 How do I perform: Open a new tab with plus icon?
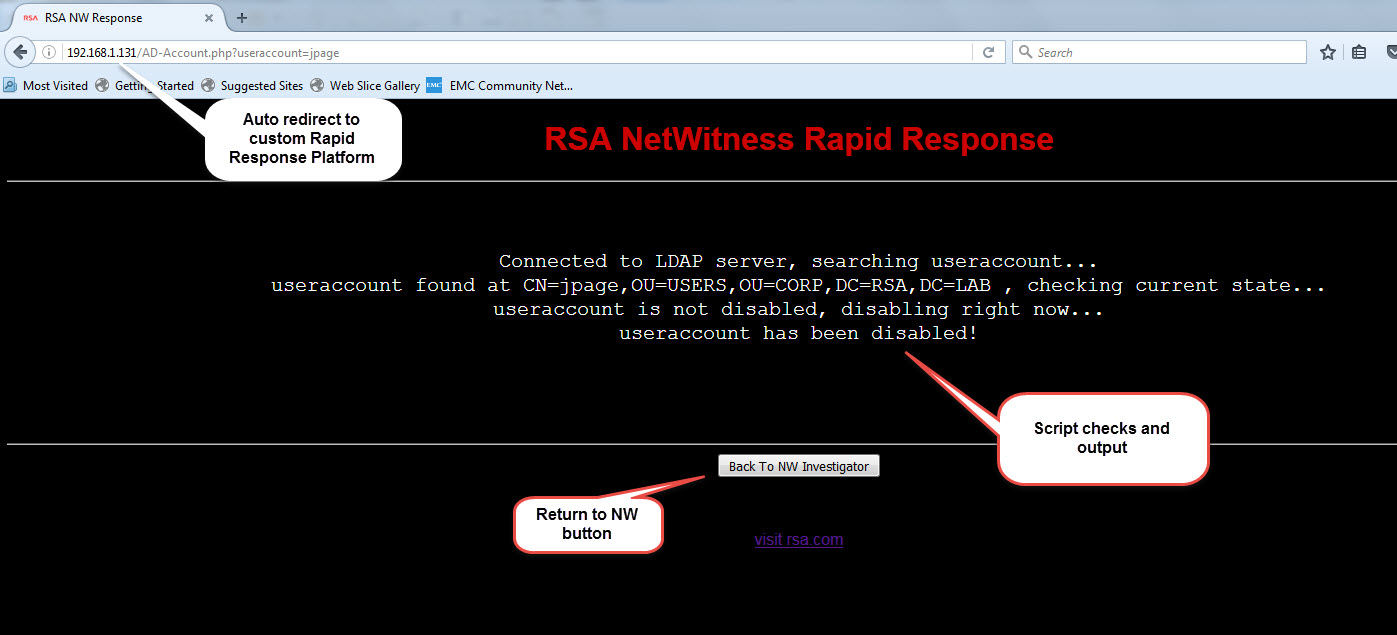click(241, 18)
